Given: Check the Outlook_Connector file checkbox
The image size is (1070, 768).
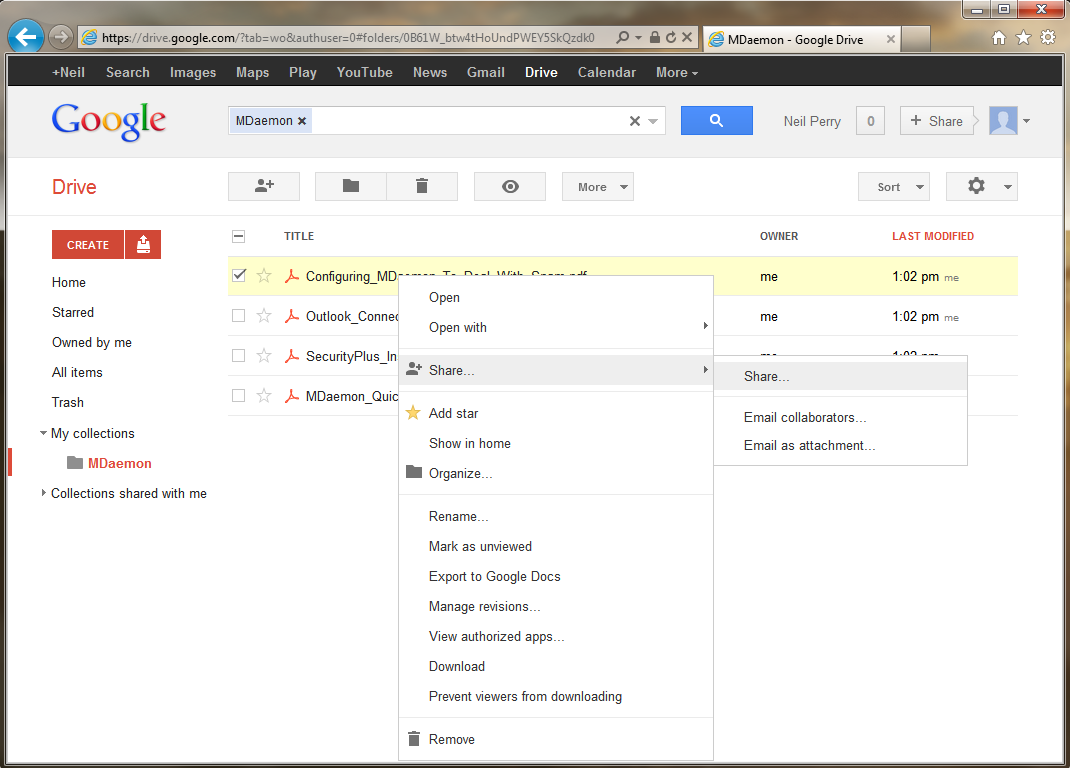Looking at the screenshot, I should (x=238, y=316).
